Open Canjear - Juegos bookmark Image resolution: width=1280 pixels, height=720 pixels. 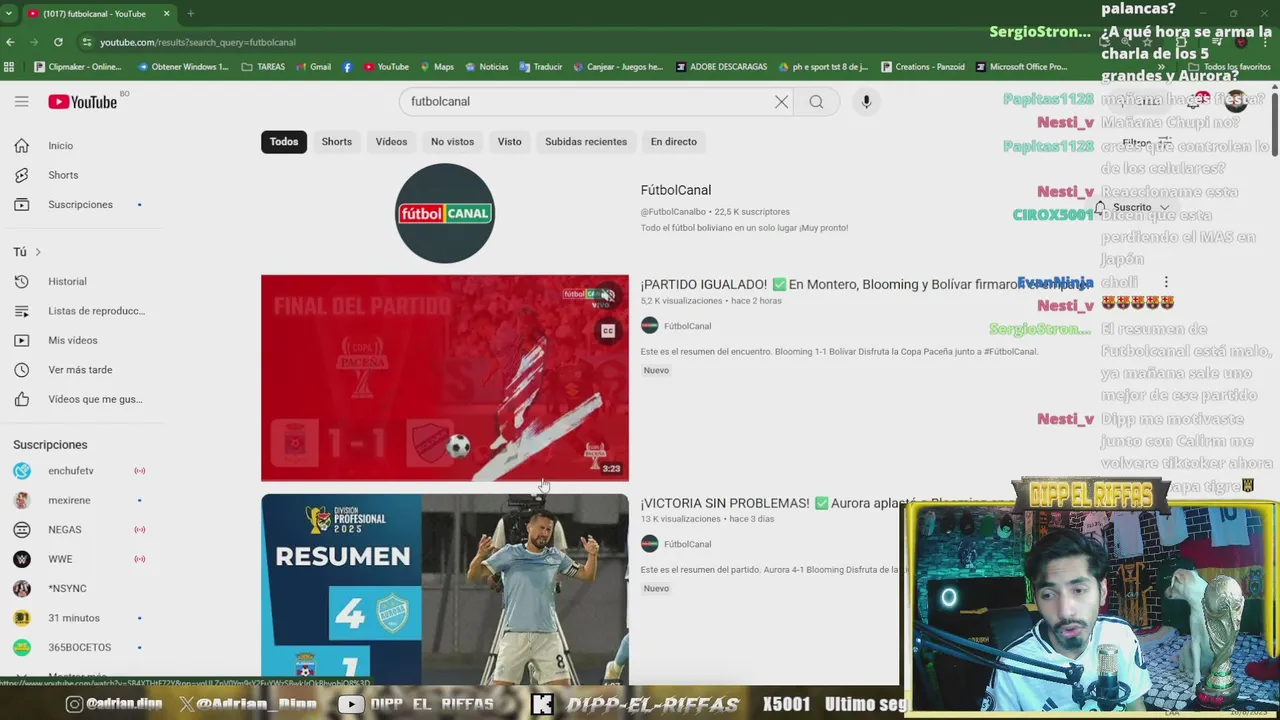click(x=618, y=67)
